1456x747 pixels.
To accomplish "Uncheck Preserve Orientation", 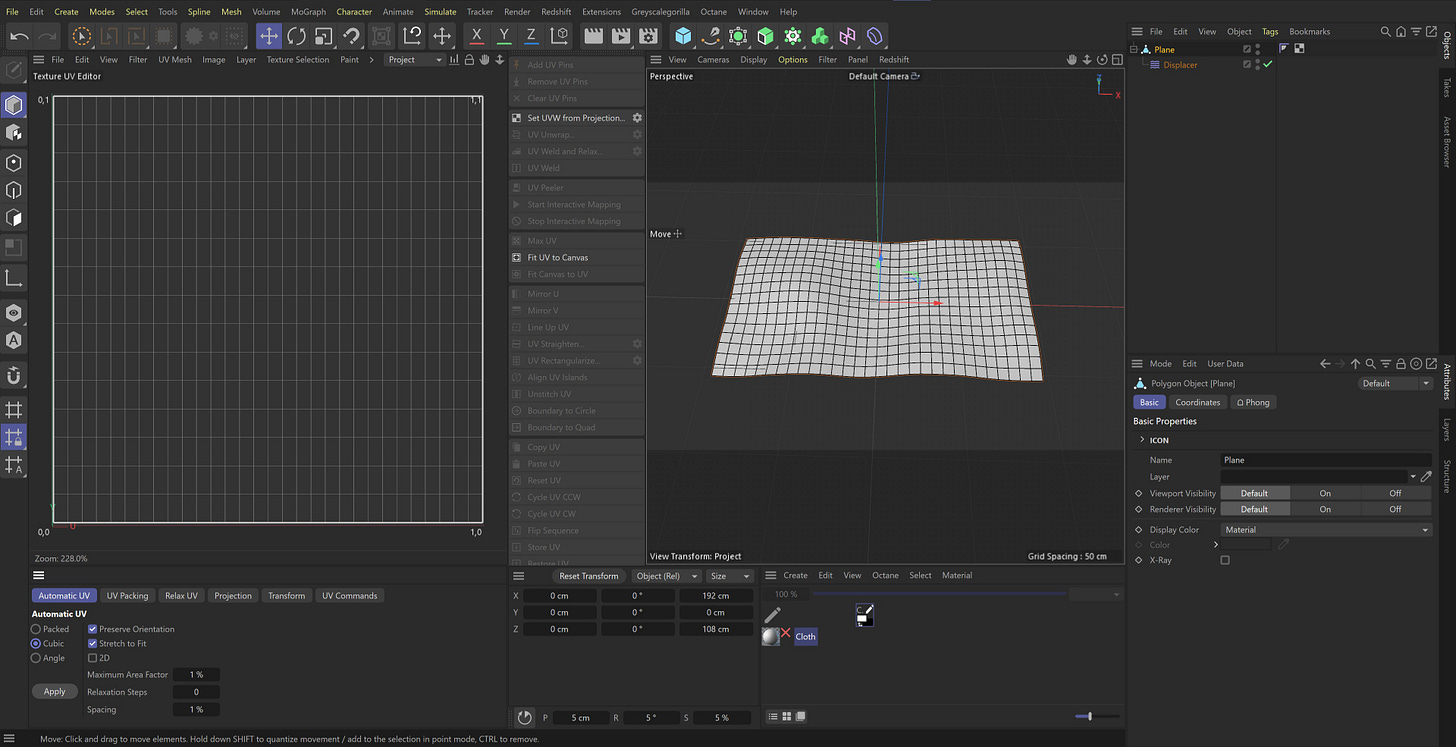I will click(93, 629).
